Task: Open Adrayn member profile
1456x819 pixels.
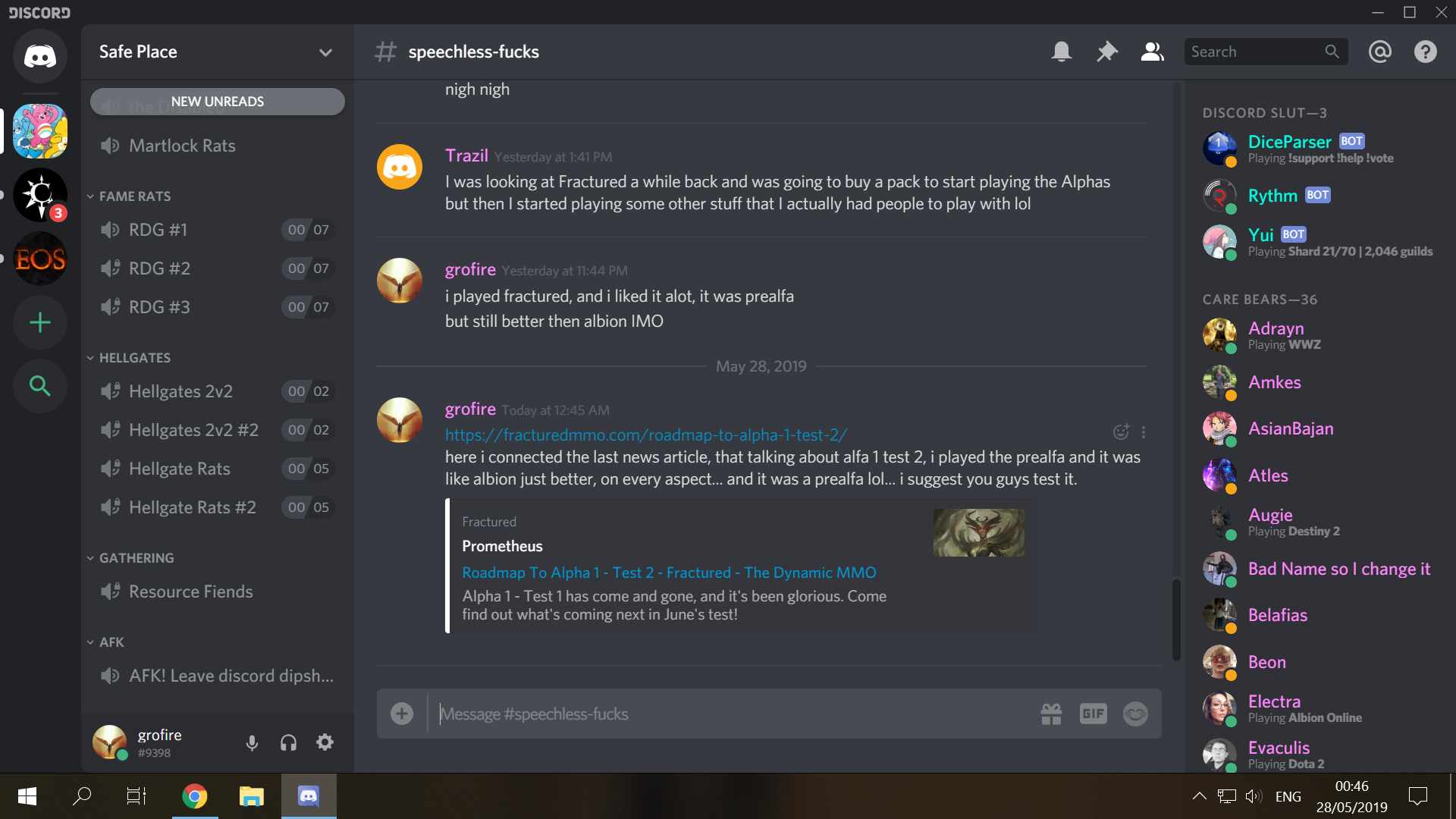Action: pyautogui.click(x=1319, y=335)
